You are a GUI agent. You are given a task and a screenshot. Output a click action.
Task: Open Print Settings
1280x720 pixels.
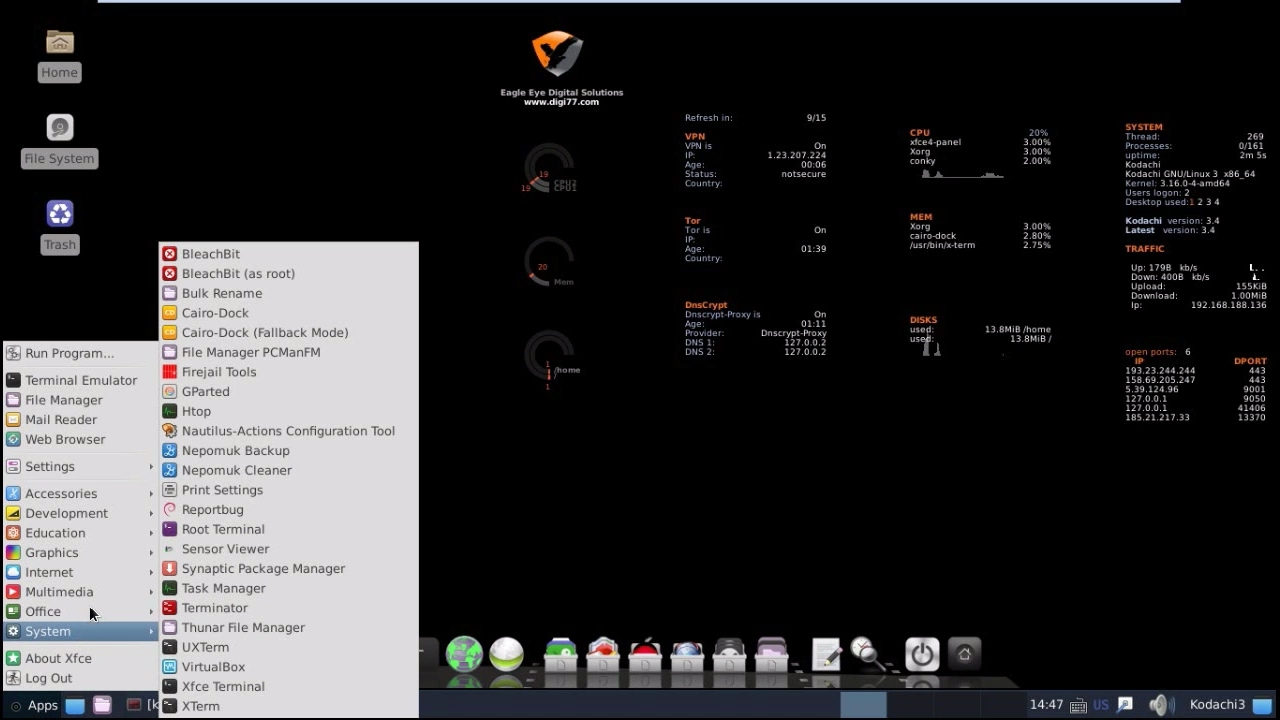tap(288, 490)
